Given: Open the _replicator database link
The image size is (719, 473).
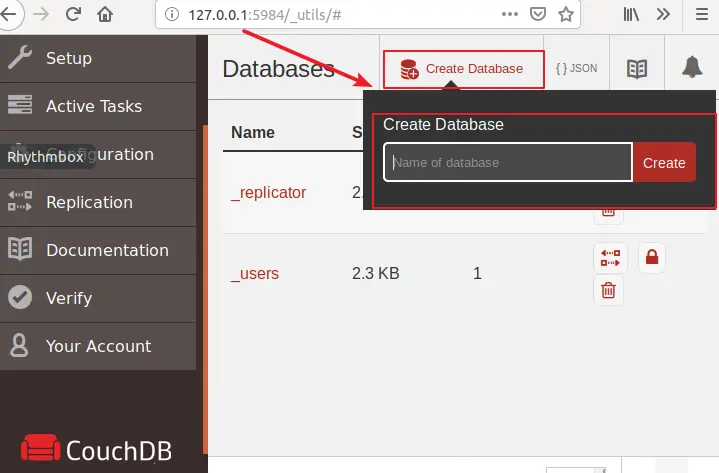Looking at the screenshot, I should (x=268, y=193).
